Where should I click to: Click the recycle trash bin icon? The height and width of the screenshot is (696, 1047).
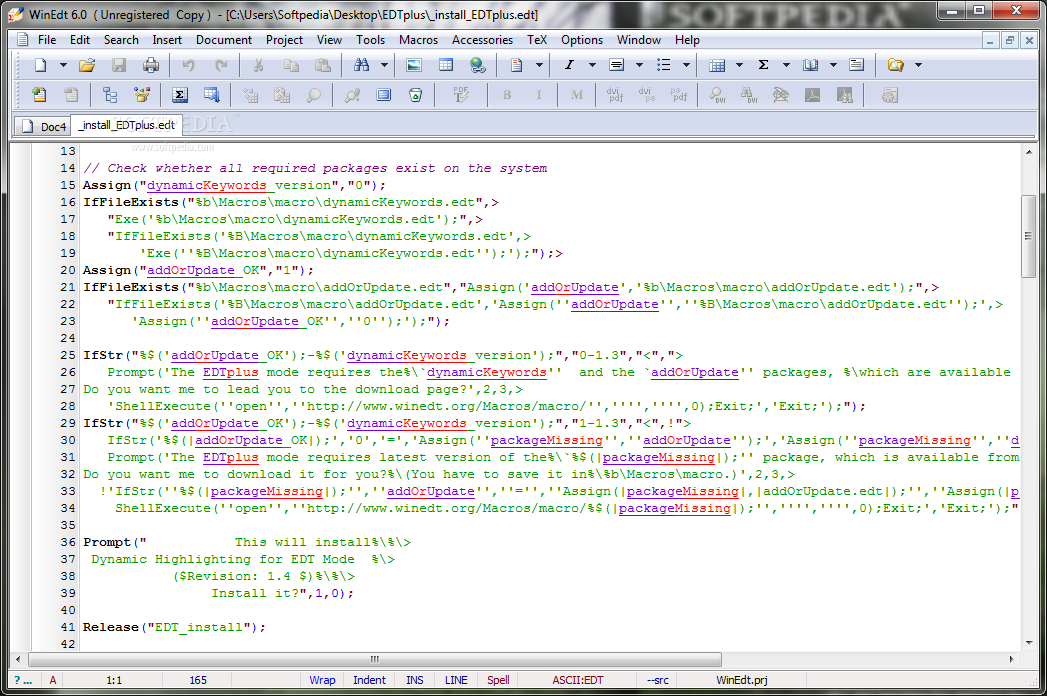(x=415, y=96)
